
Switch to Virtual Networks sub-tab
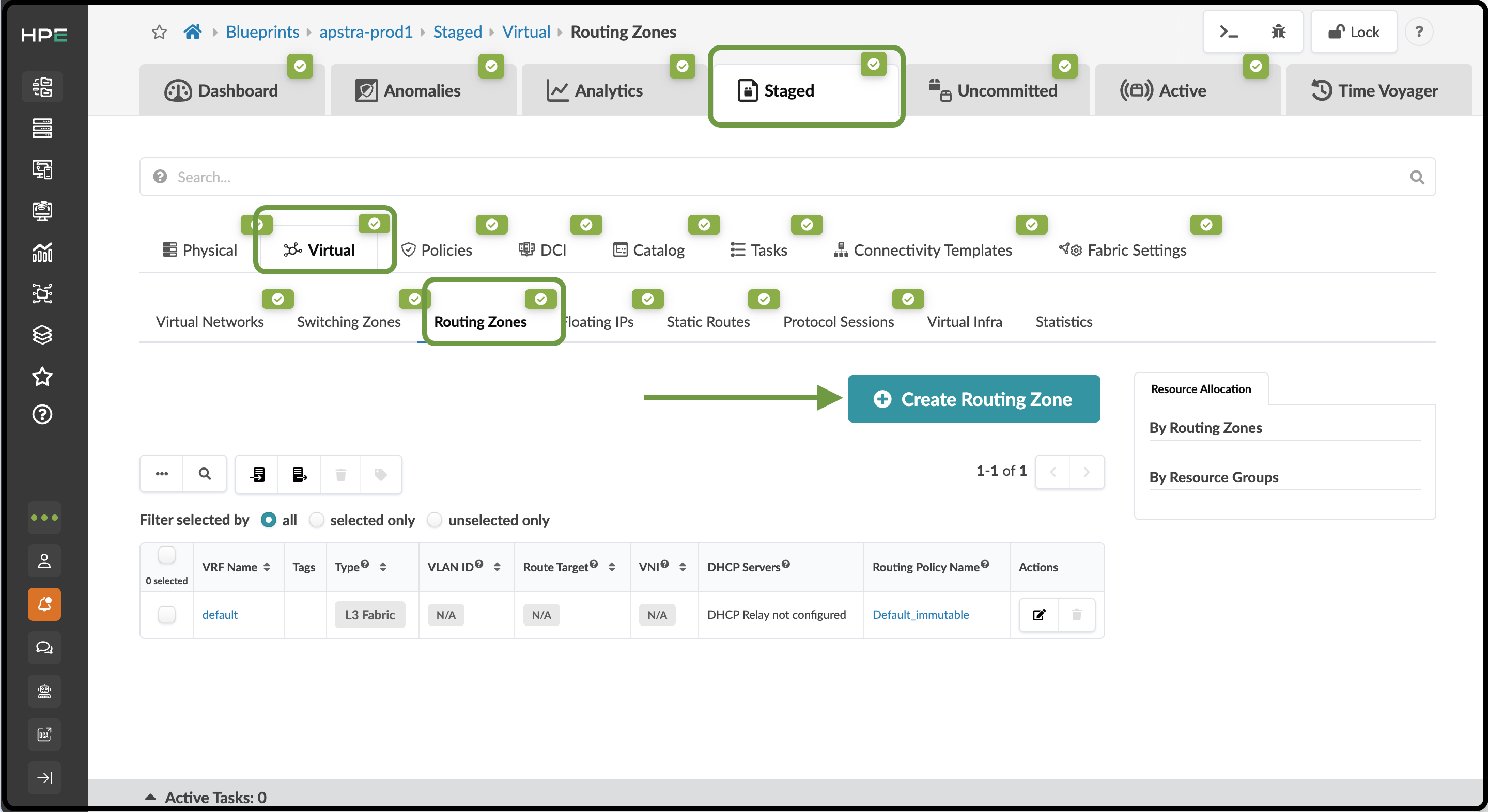point(210,322)
